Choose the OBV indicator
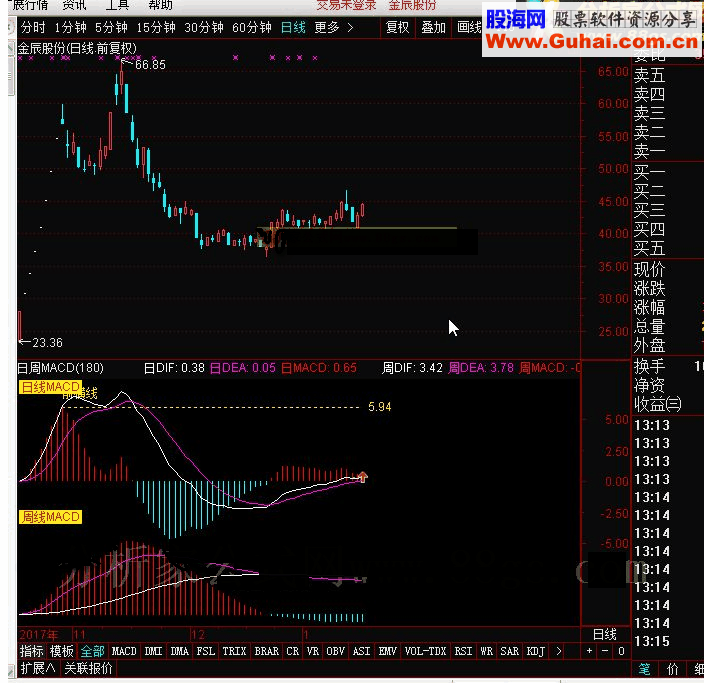Viewport: 704px width, 683px height. point(336,651)
